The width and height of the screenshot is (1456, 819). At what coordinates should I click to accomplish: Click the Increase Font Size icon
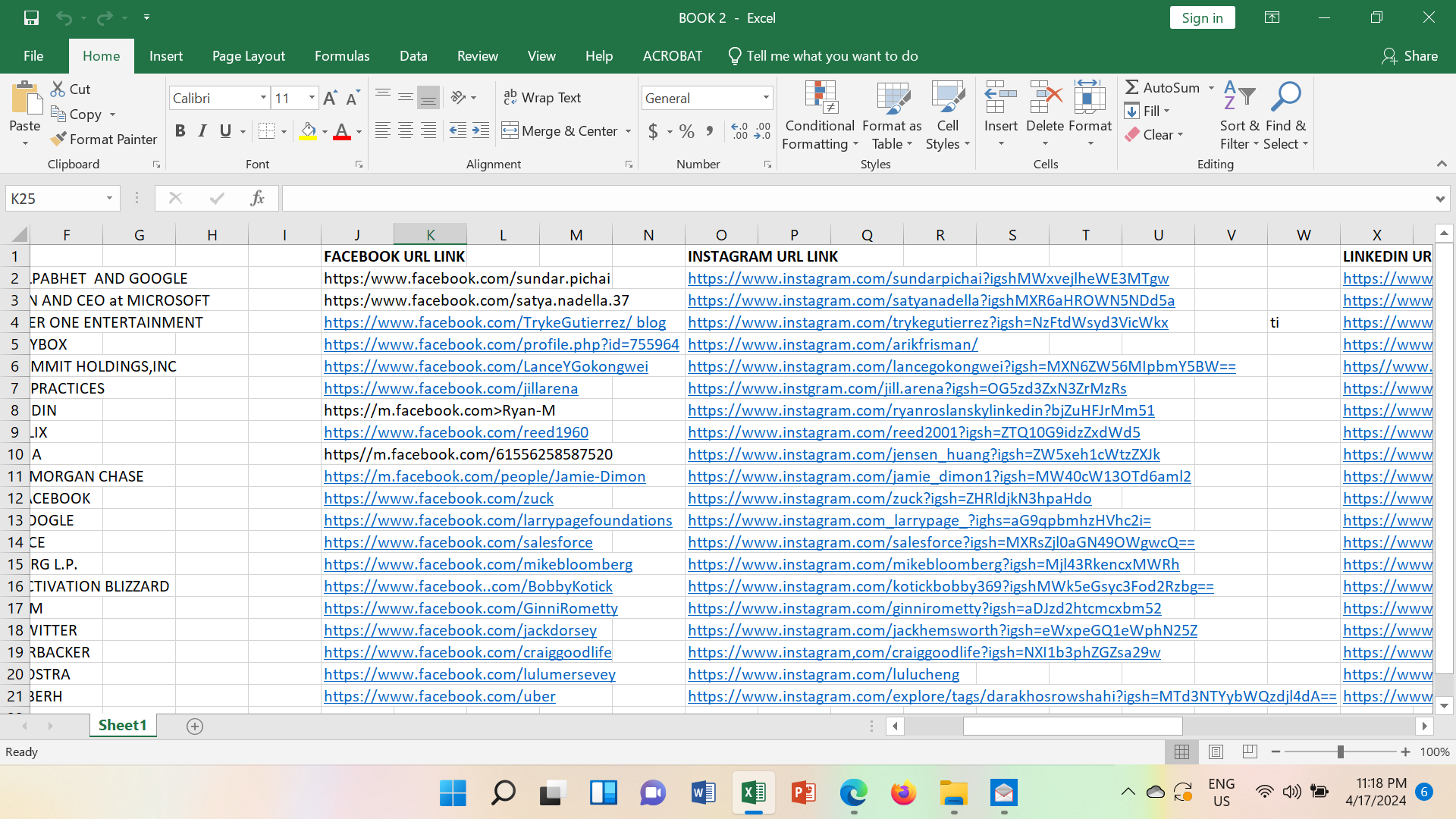click(330, 98)
